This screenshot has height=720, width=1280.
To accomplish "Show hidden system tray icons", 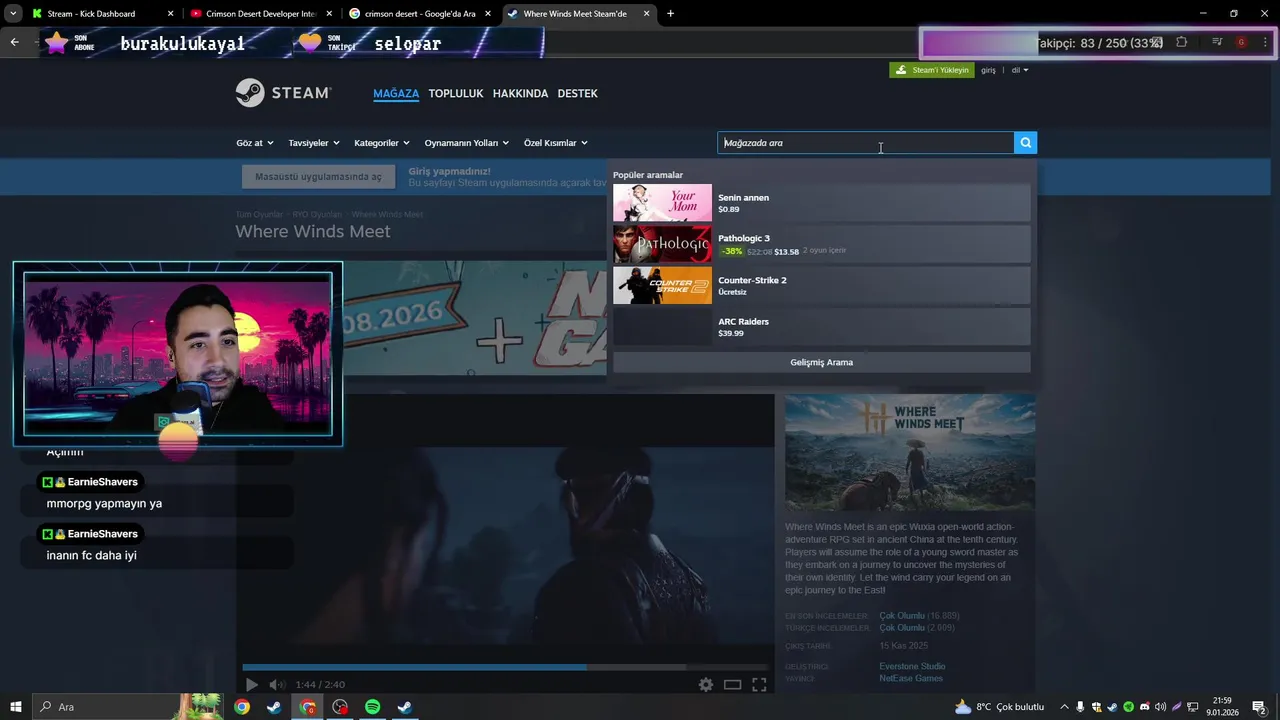I will (x=1064, y=707).
